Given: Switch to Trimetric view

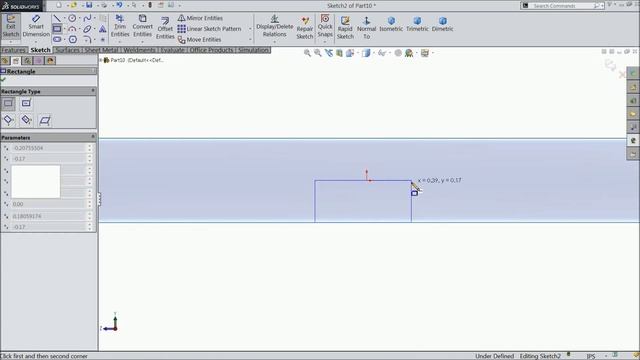Looking at the screenshot, I should pos(417,24).
